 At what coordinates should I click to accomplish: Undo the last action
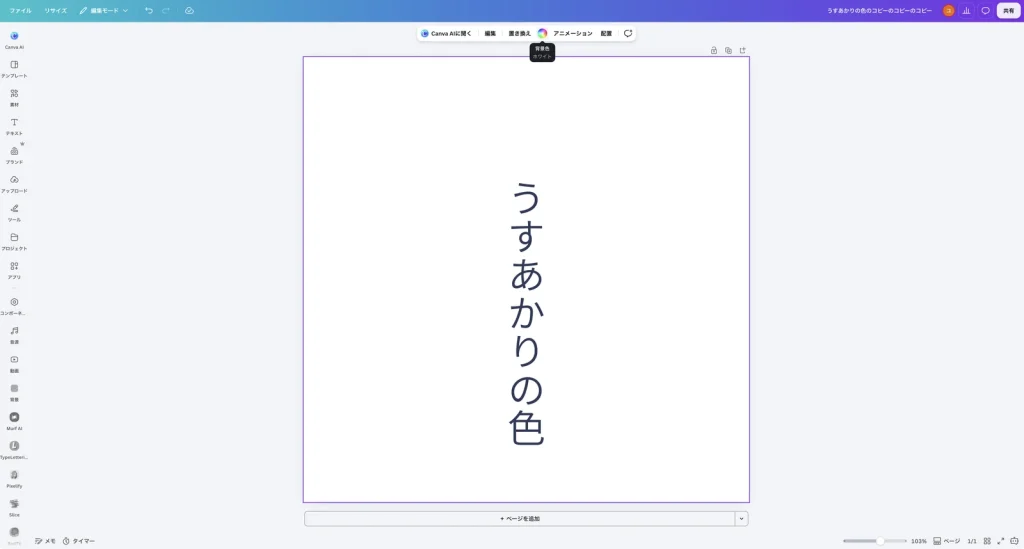[x=149, y=10]
